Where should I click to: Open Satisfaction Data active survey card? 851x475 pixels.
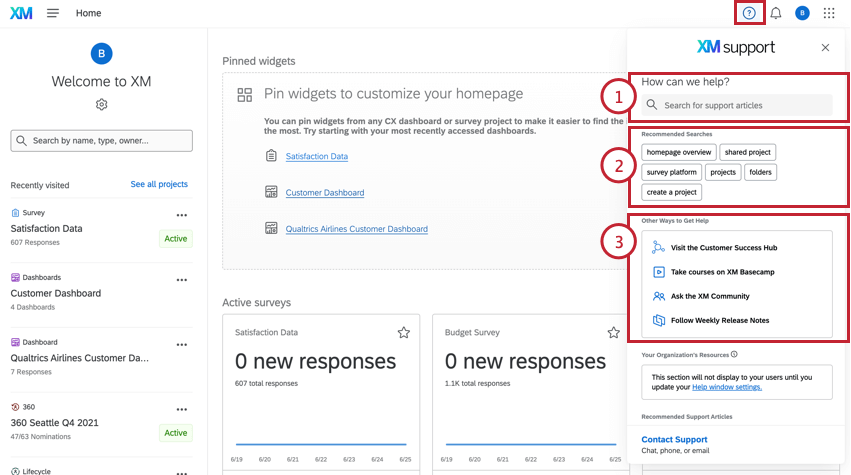[x=321, y=394]
